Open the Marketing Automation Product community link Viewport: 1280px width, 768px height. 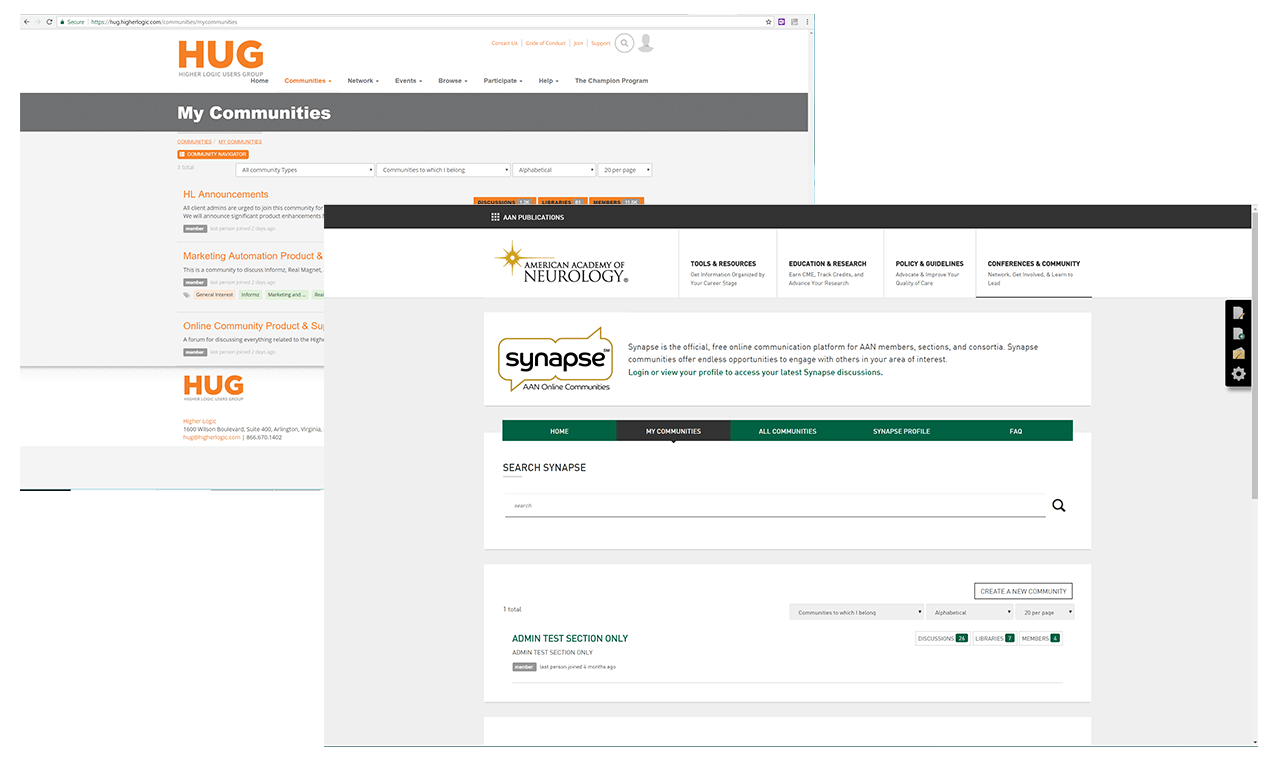[253, 256]
